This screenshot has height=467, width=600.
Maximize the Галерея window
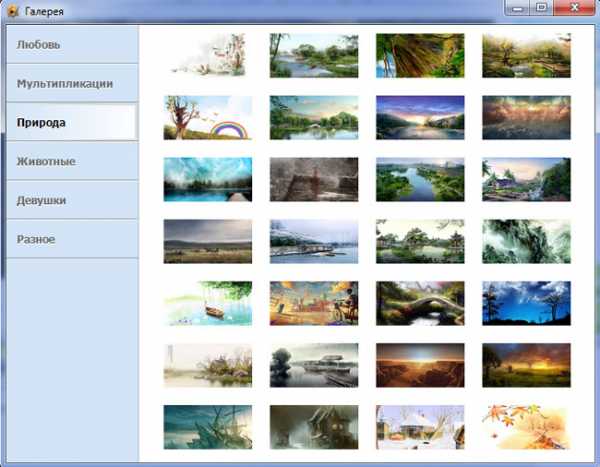tap(541, 8)
